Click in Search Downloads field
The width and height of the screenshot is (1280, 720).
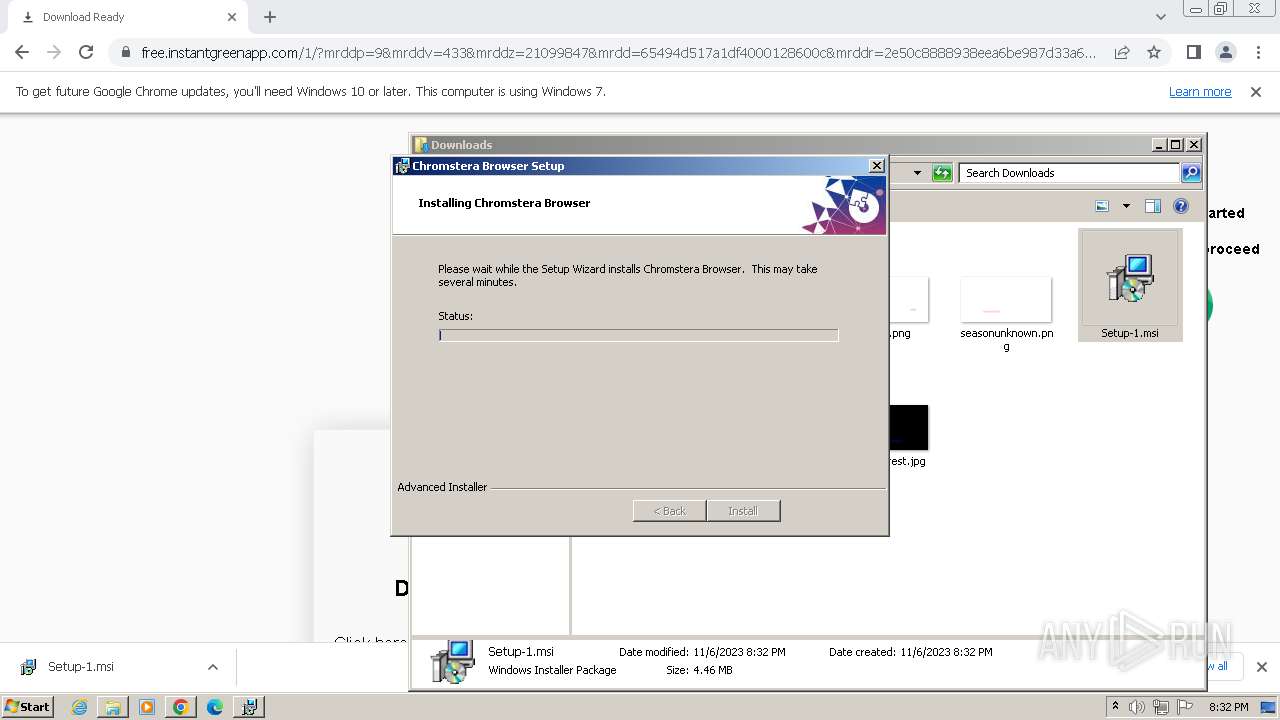[x=1069, y=173]
